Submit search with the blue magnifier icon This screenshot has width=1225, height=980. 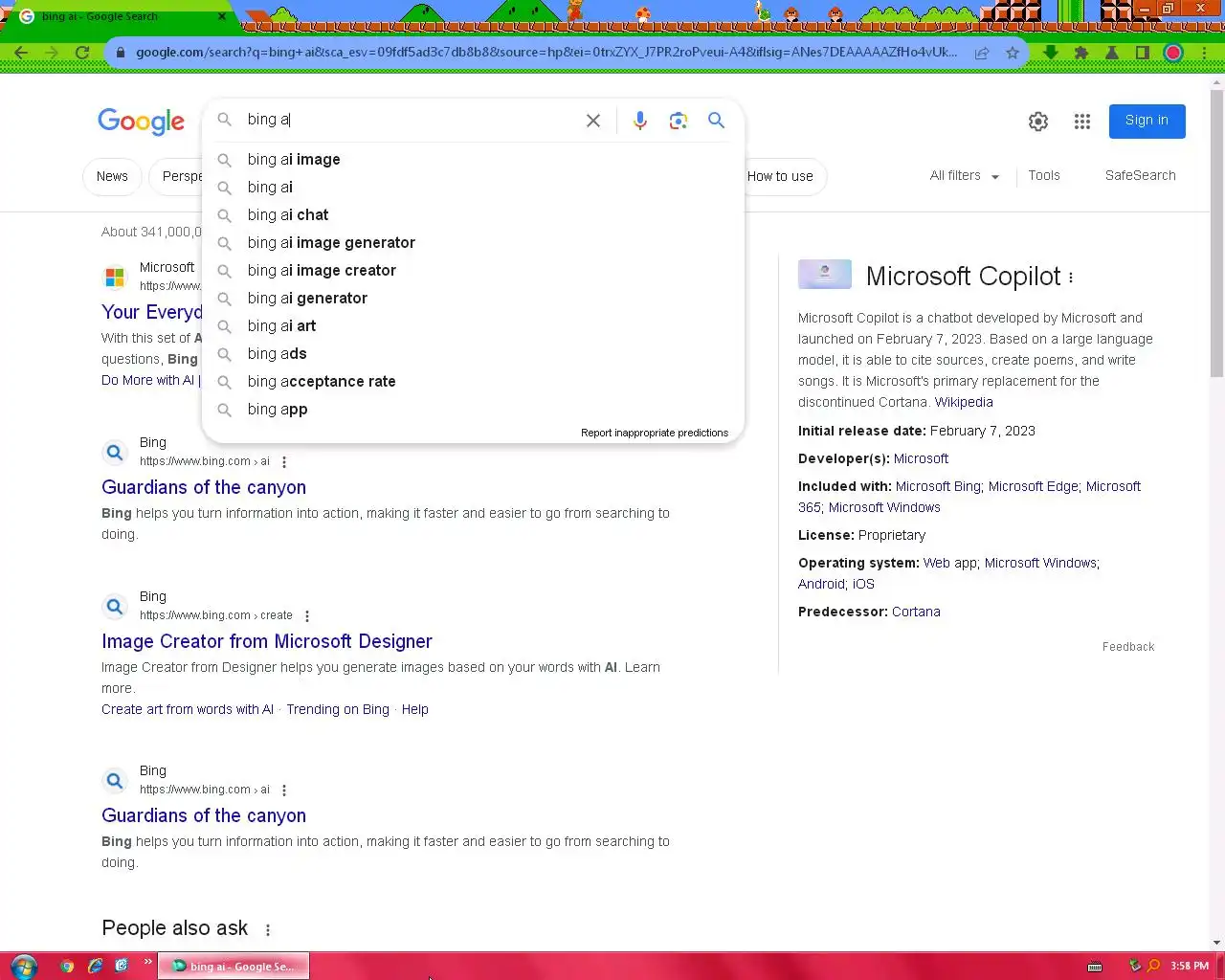pyautogui.click(x=716, y=121)
